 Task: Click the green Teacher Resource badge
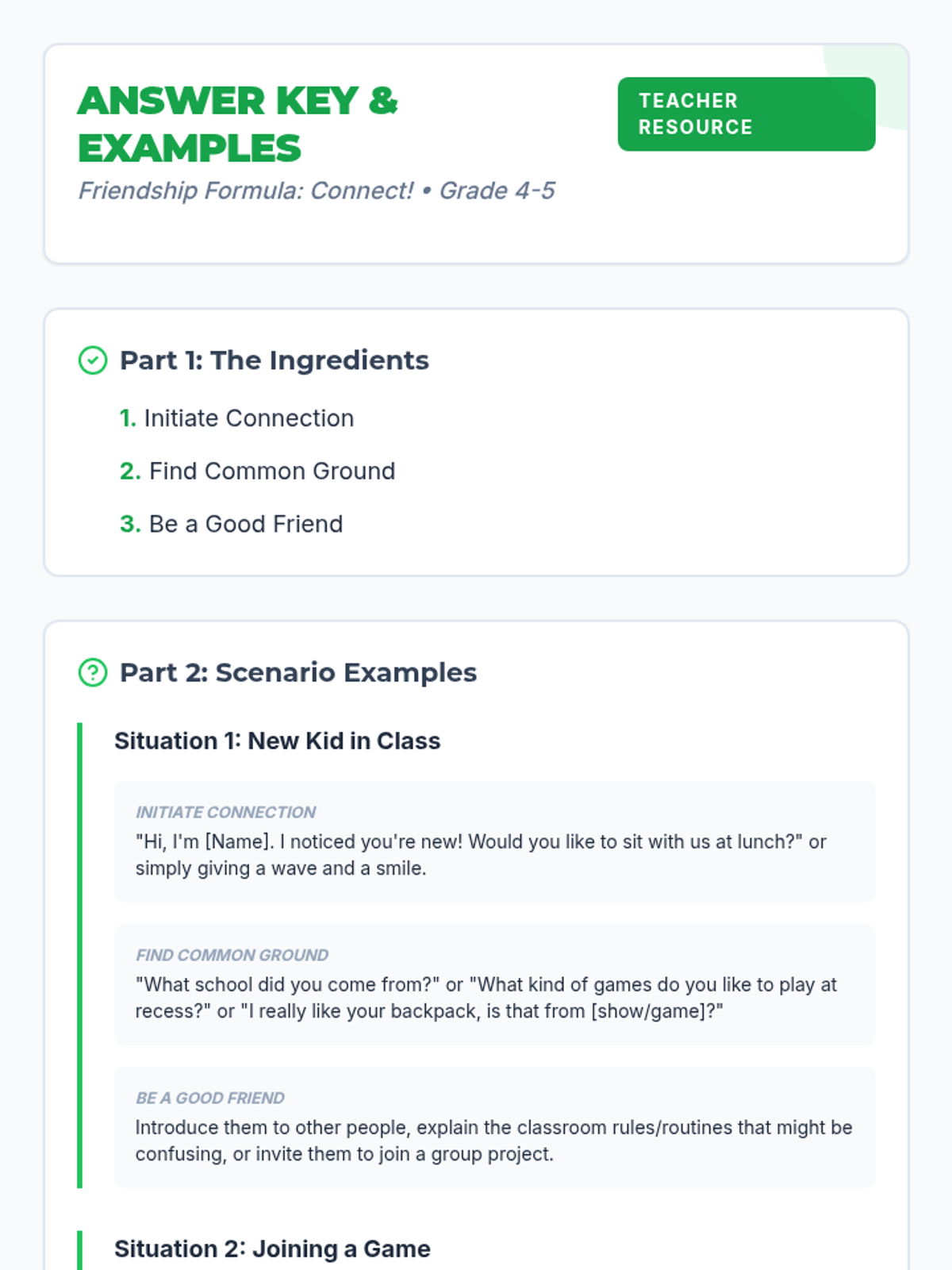click(746, 114)
